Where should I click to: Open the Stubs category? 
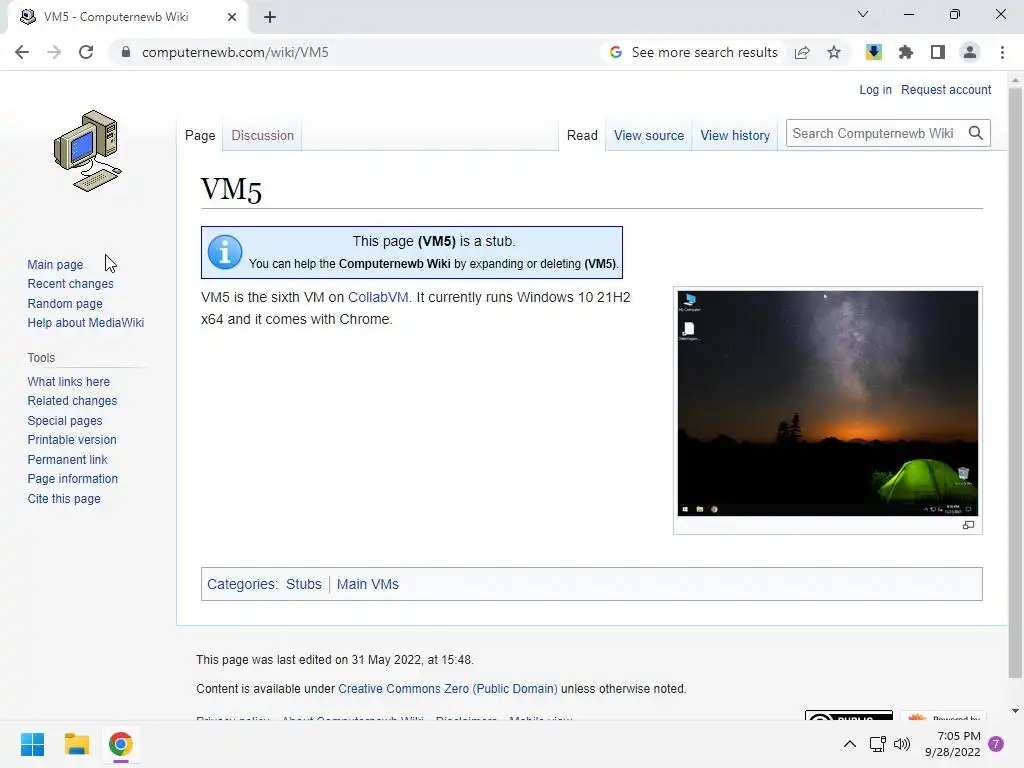coord(304,584)
